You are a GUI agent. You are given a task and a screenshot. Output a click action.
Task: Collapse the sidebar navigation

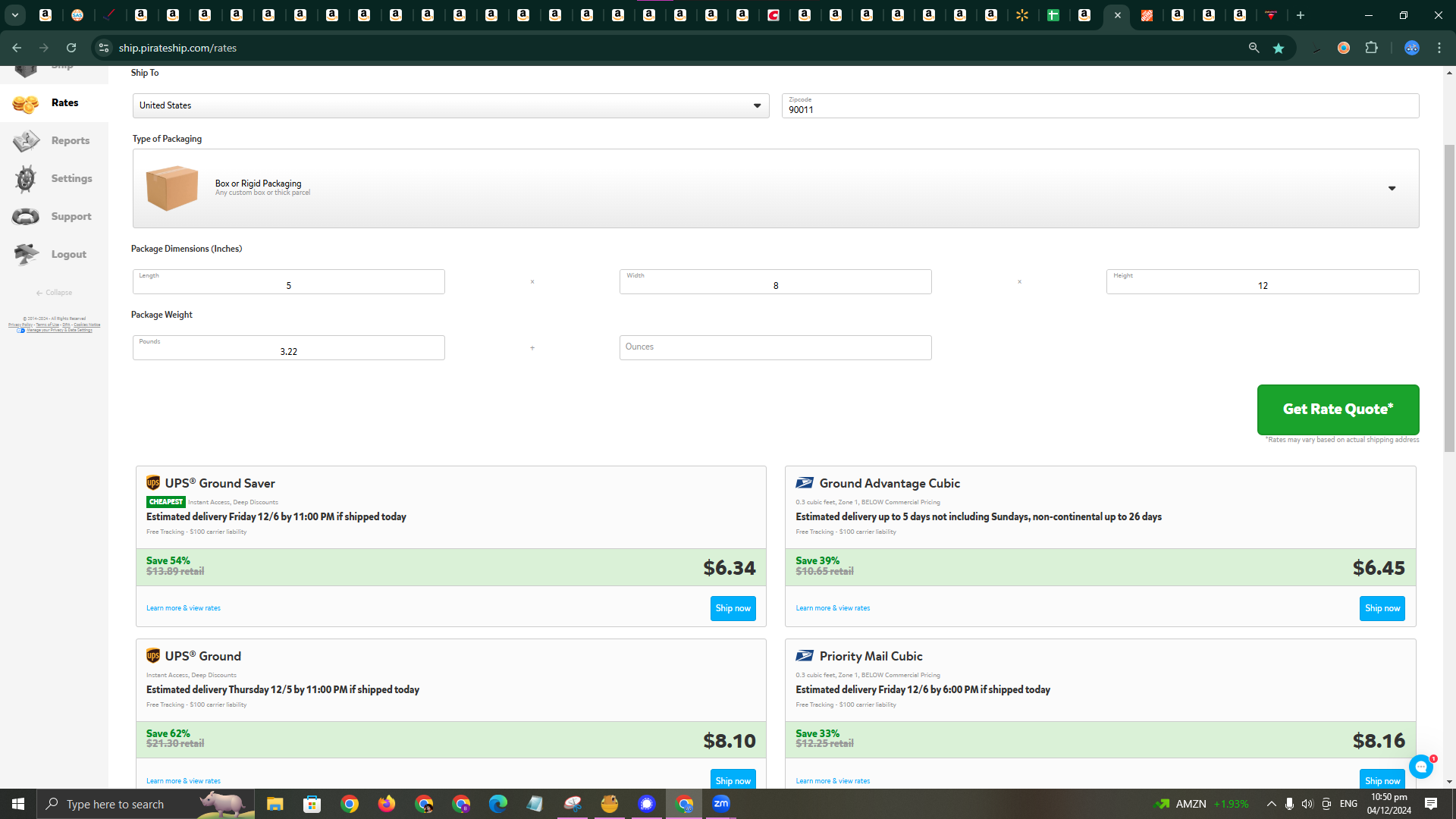pyautogui.click(x=54, y=293)
